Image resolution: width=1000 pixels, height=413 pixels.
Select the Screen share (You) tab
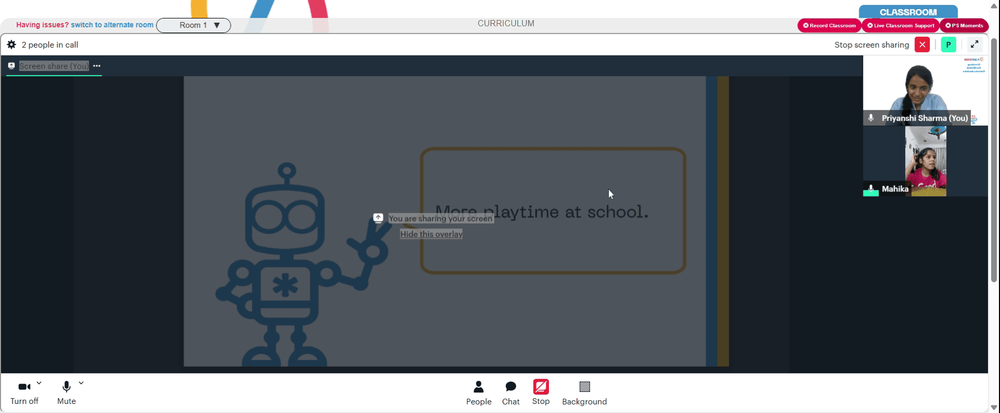(x=54, y=66)
